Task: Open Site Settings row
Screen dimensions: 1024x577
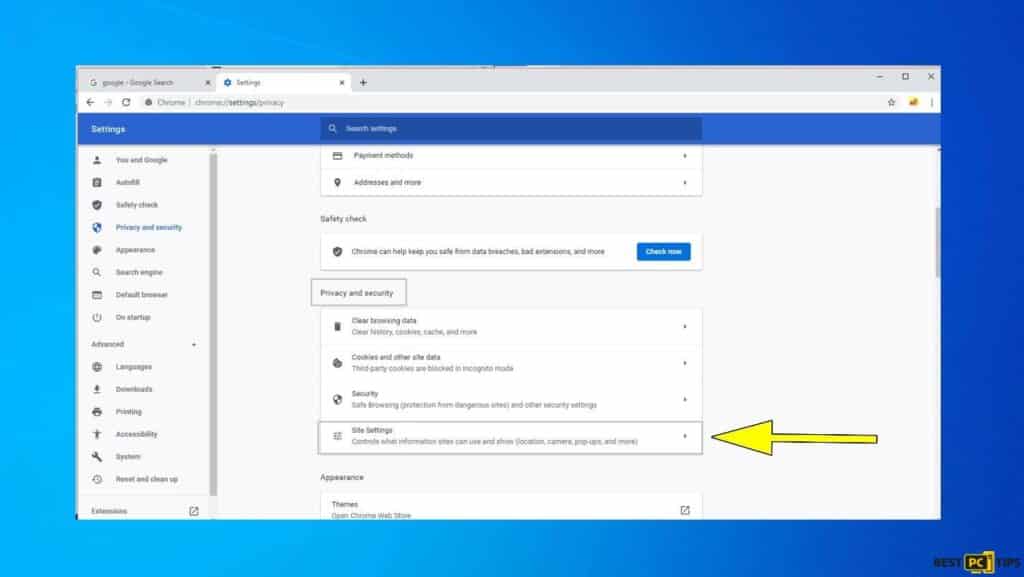Action: coord(511,437)
